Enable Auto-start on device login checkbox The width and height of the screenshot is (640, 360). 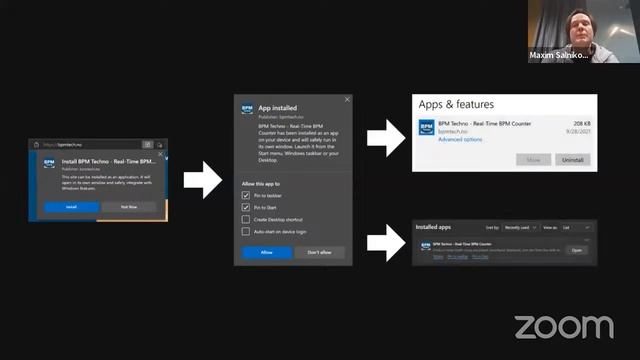(x=246, y=231)
